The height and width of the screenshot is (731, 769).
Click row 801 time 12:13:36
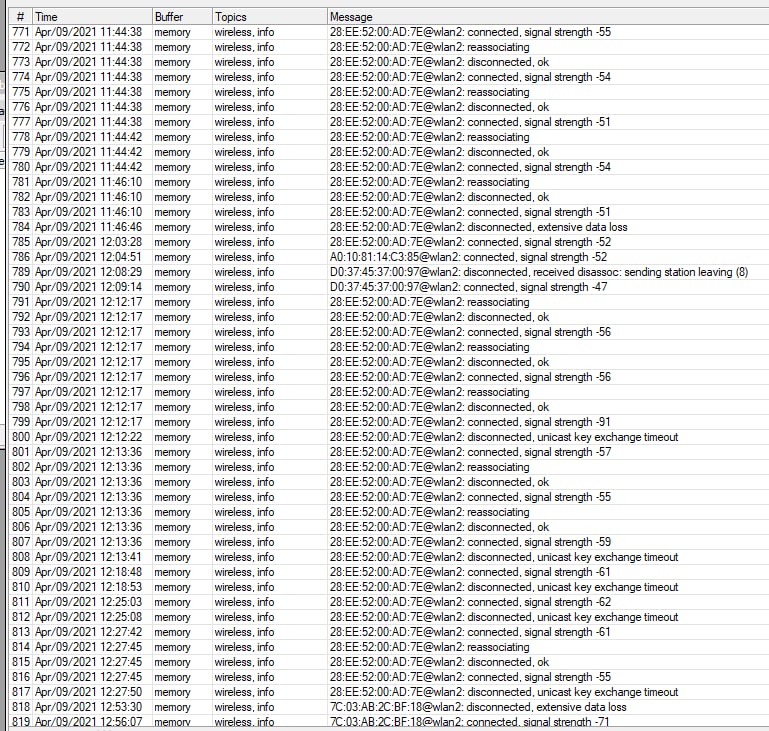[x=88, y=452]
